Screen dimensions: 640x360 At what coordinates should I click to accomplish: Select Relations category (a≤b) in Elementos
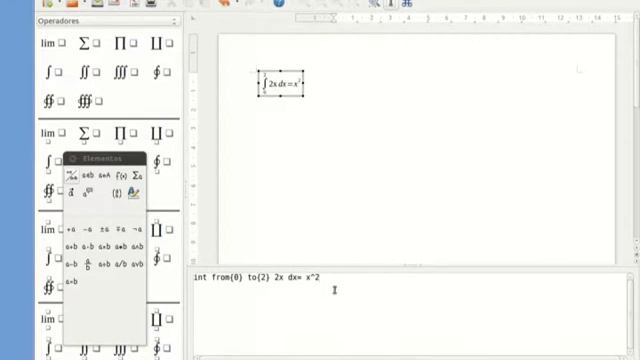[x=88, y=176]
